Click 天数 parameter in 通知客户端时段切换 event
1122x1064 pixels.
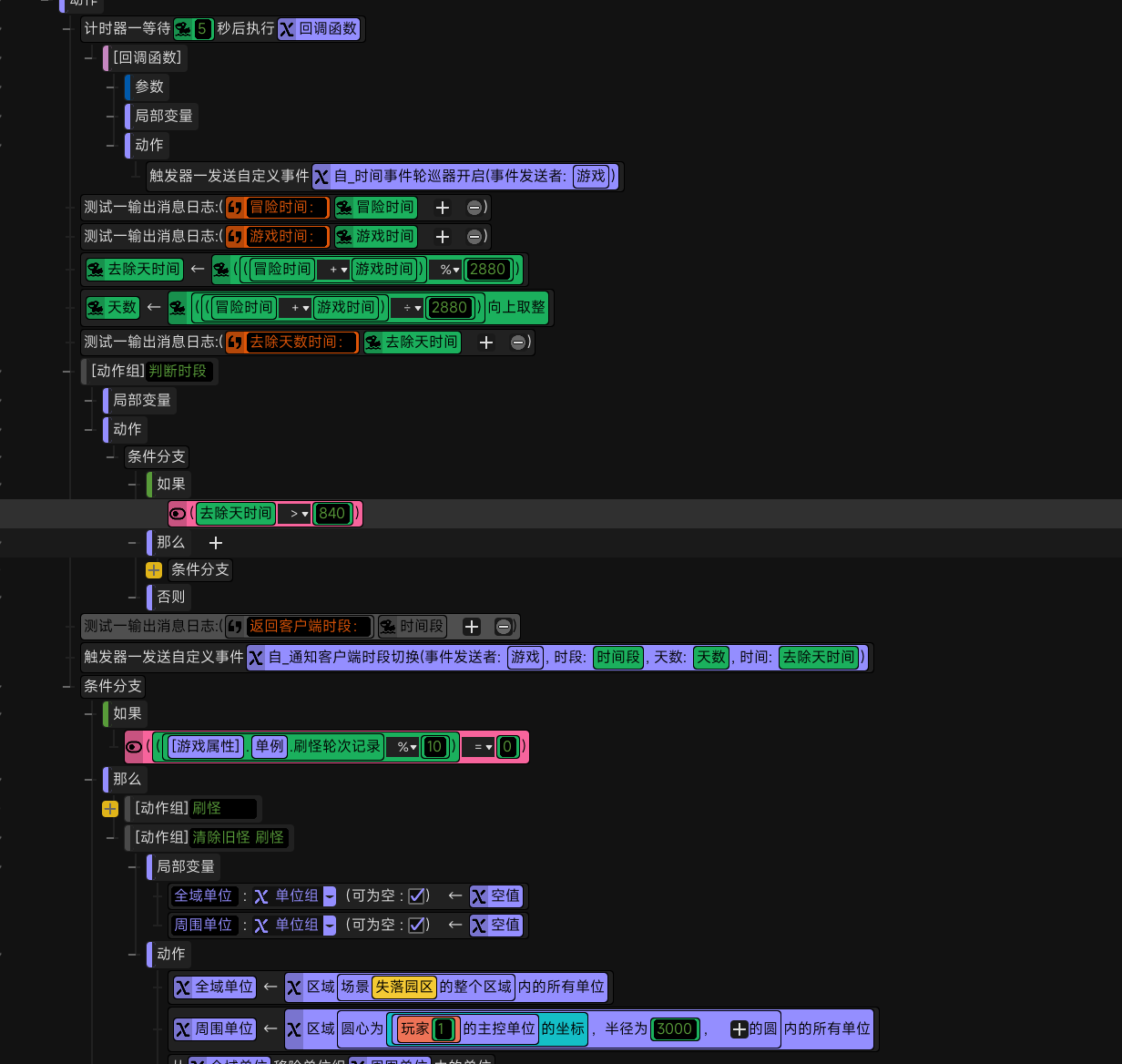pos(710,658)
